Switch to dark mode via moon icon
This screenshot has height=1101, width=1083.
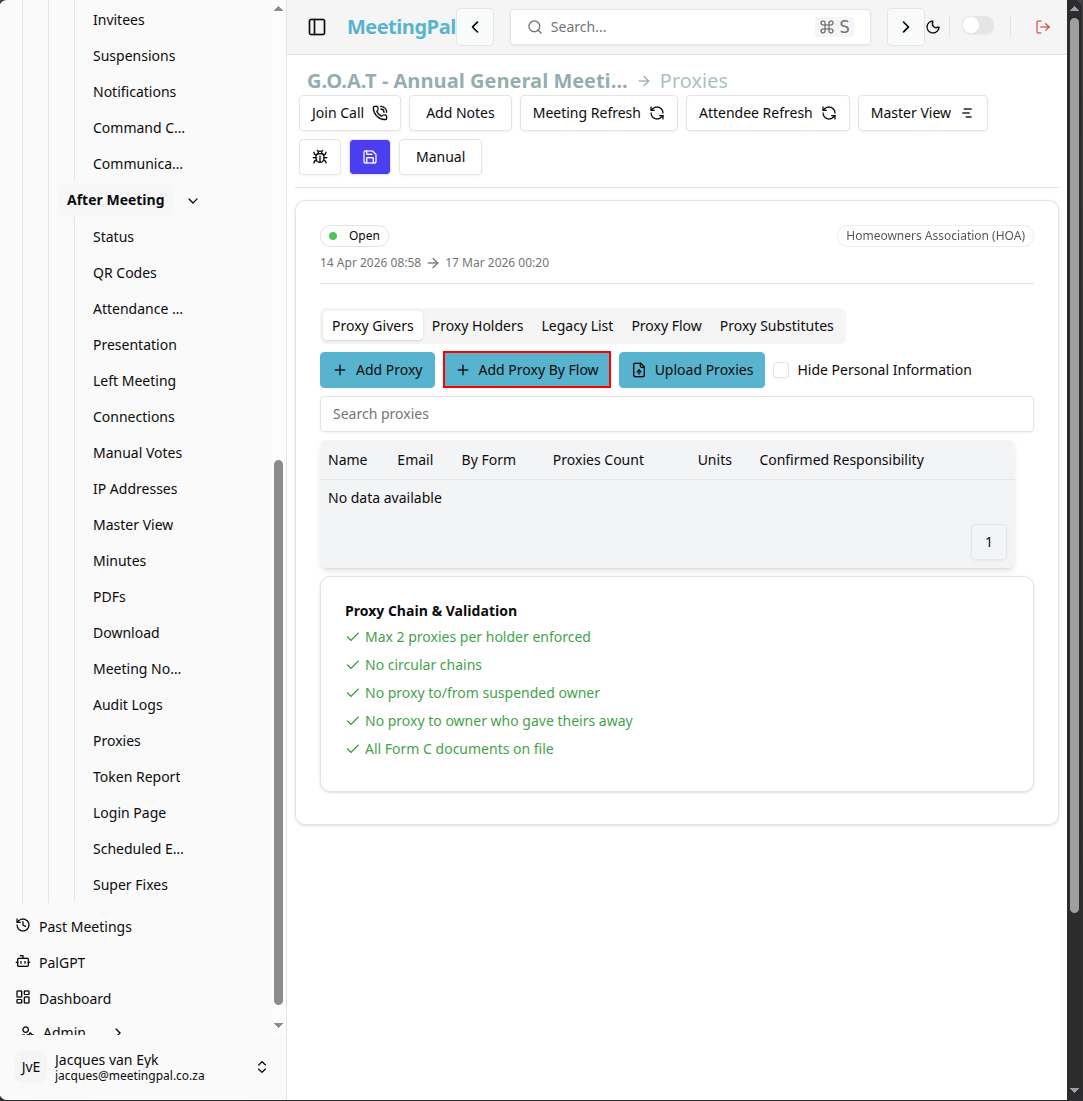[933, 27]
